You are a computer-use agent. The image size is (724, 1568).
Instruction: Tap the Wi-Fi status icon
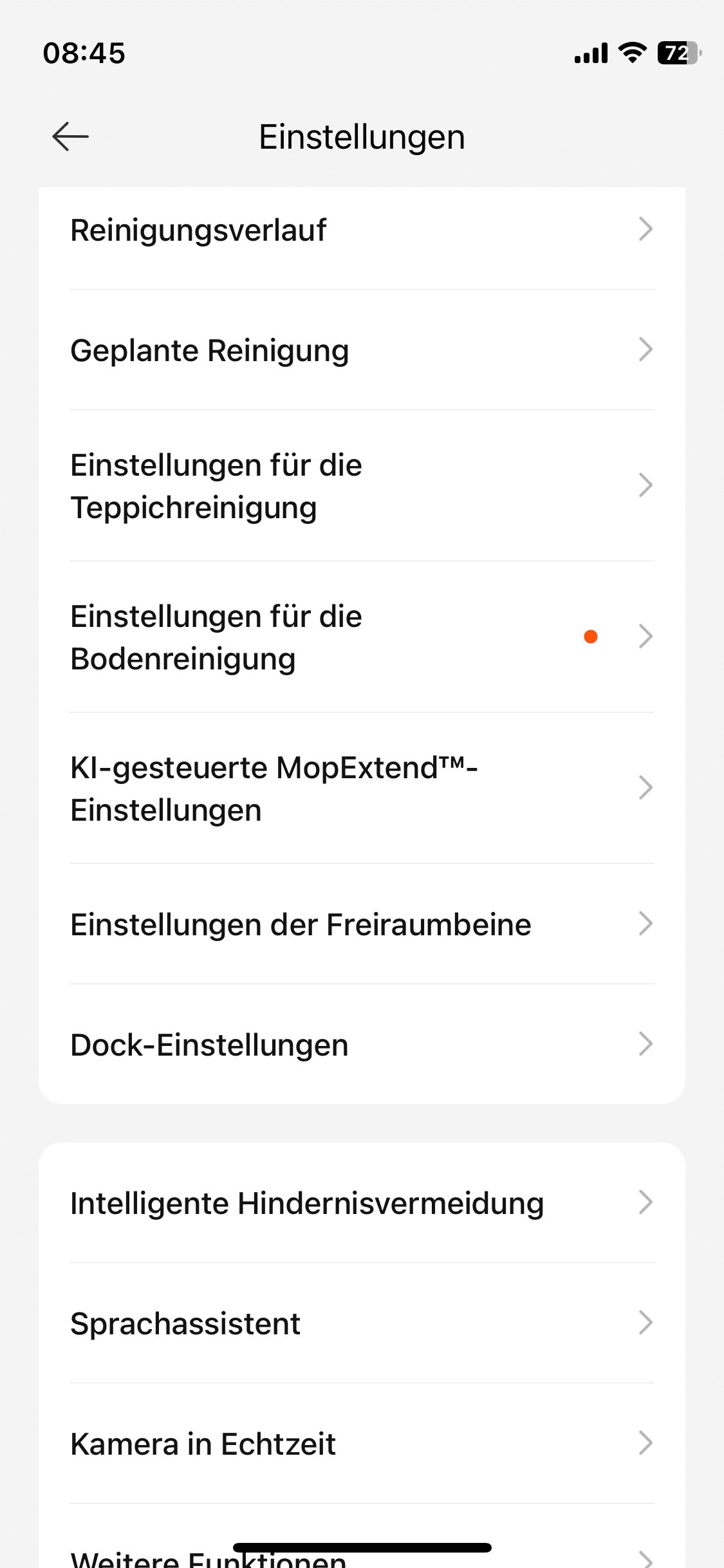point(632,53)
